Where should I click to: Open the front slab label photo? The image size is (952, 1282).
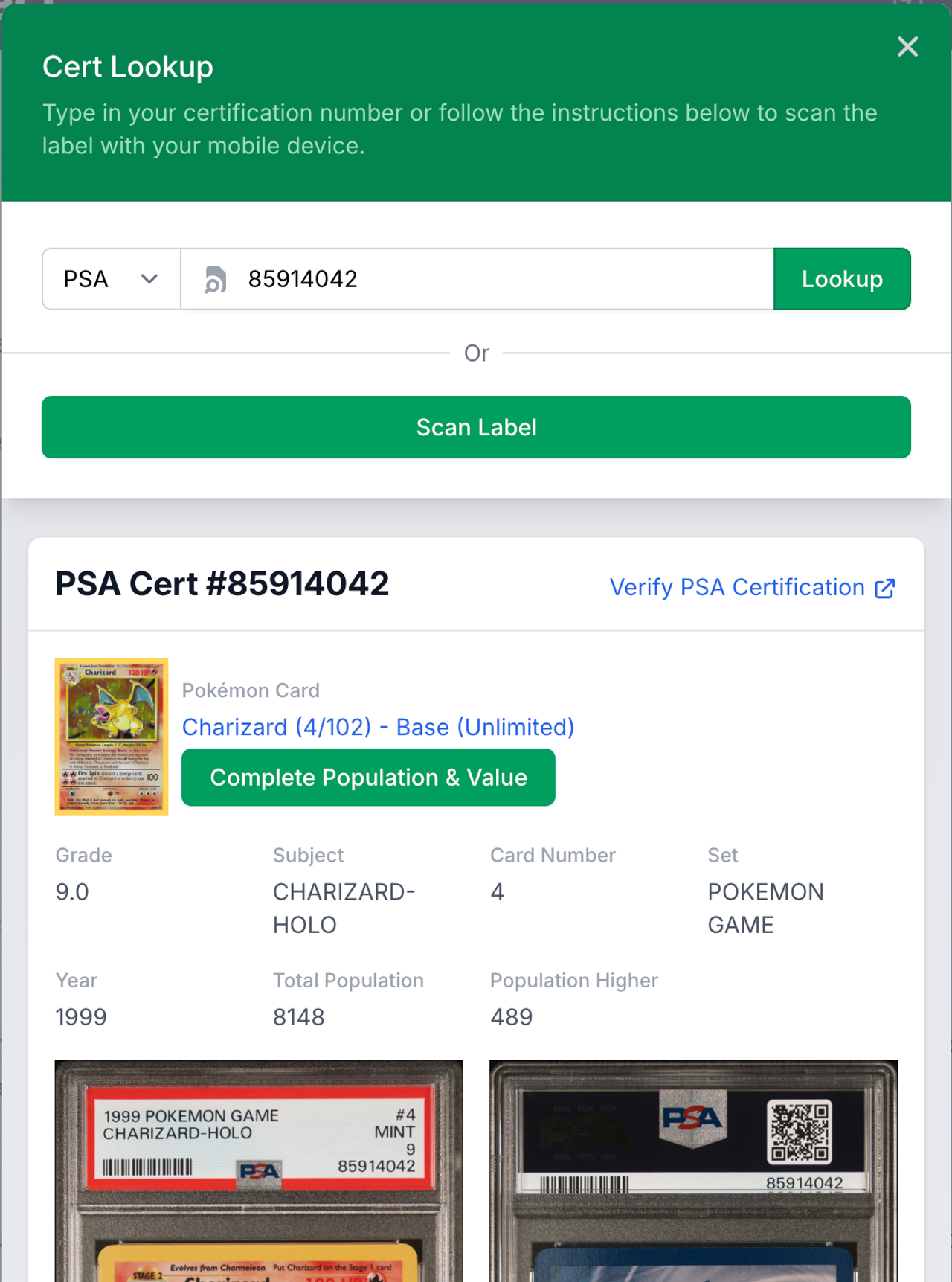[x=259, y=1170]
